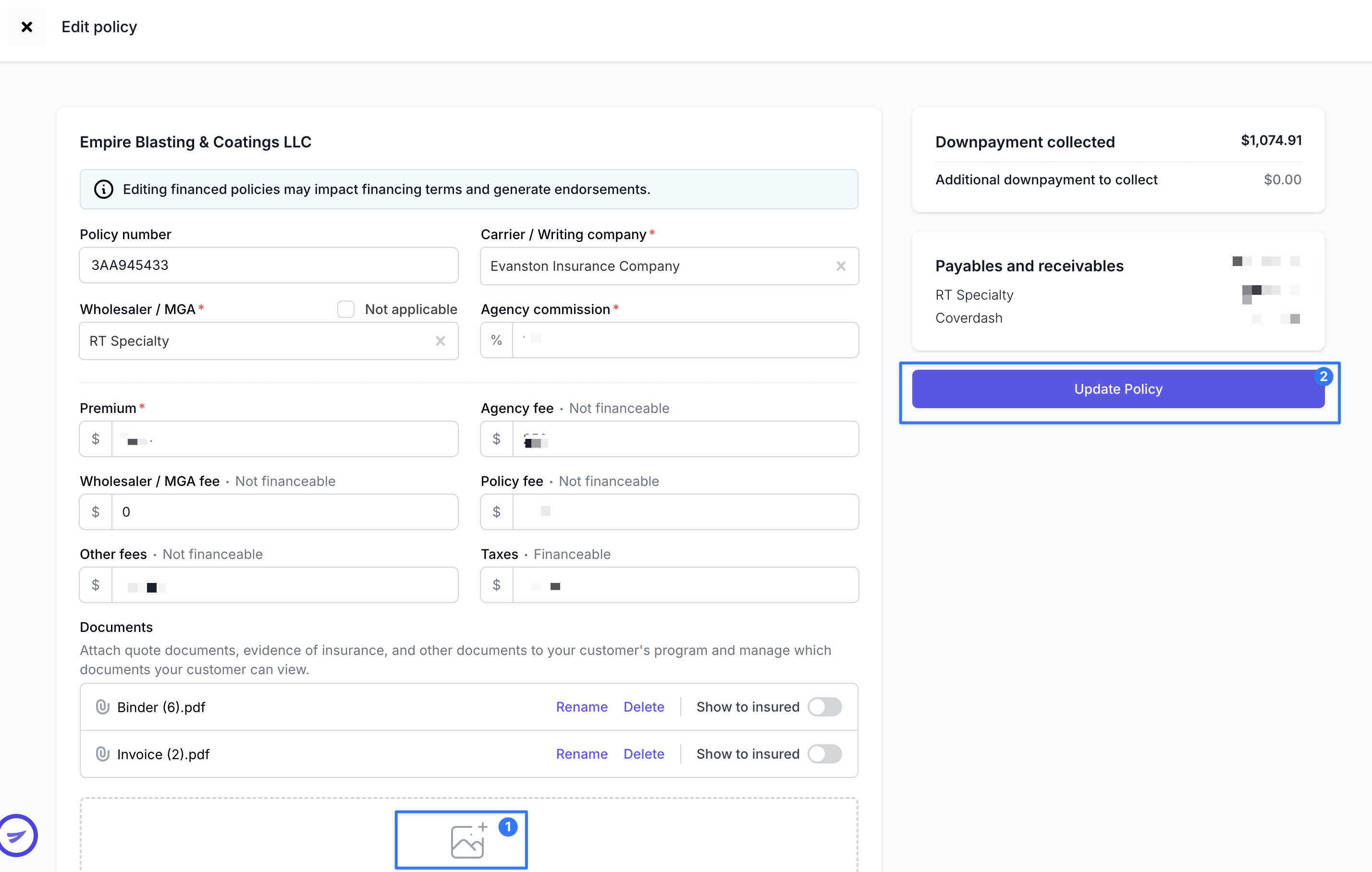Focus the Other fees amount field
Screen dimensions: 1372x872
285,585
